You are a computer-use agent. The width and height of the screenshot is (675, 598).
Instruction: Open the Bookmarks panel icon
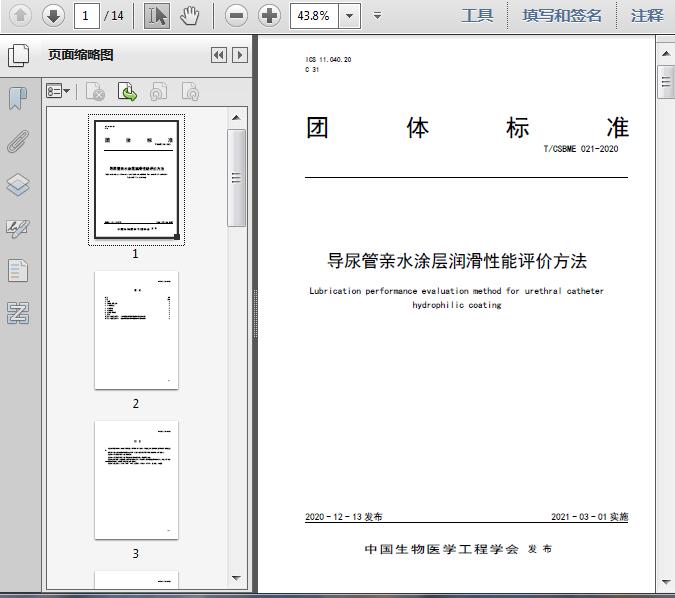pyautogui.click(x=18, y=98)
